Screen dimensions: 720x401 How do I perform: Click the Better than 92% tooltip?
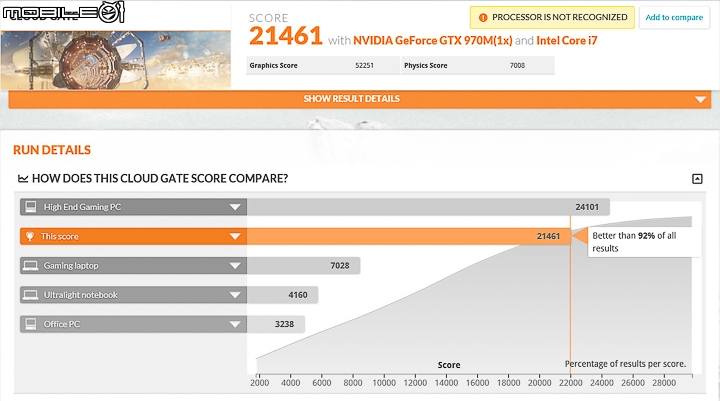tap(644, 242)
